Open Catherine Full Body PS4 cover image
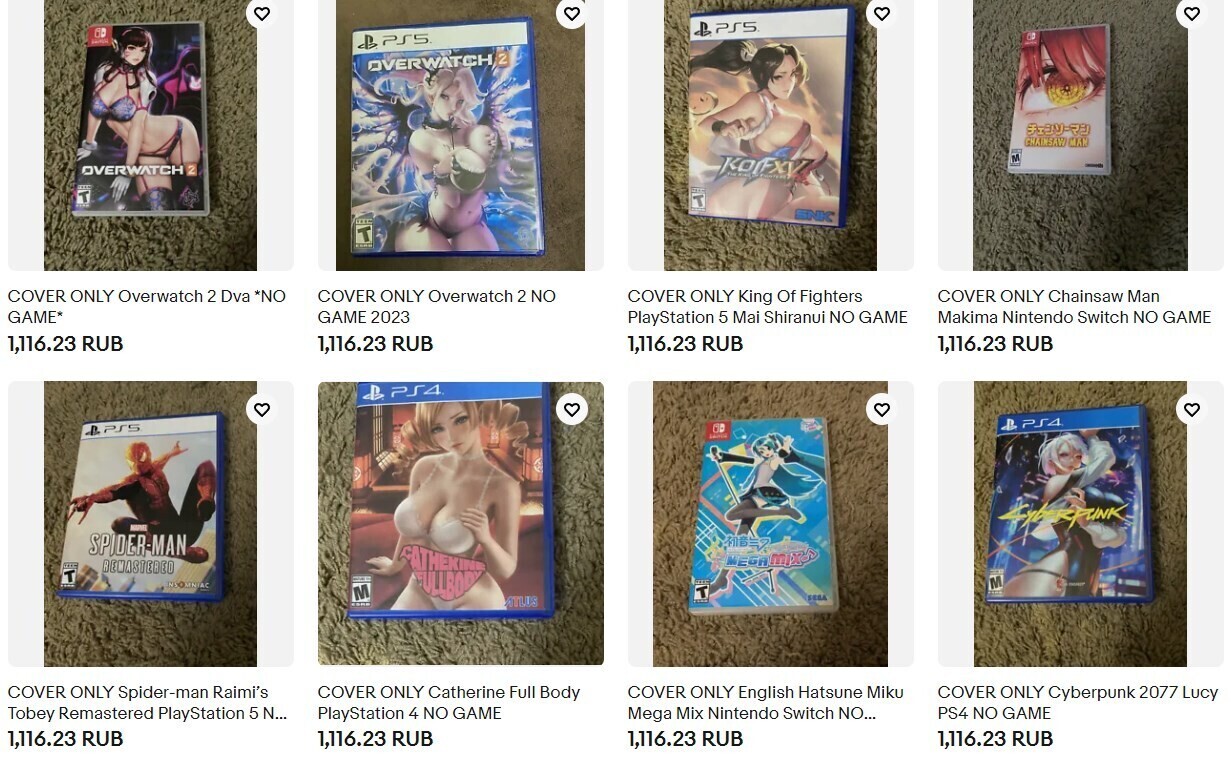The image size is (1231, 764). 461,524
